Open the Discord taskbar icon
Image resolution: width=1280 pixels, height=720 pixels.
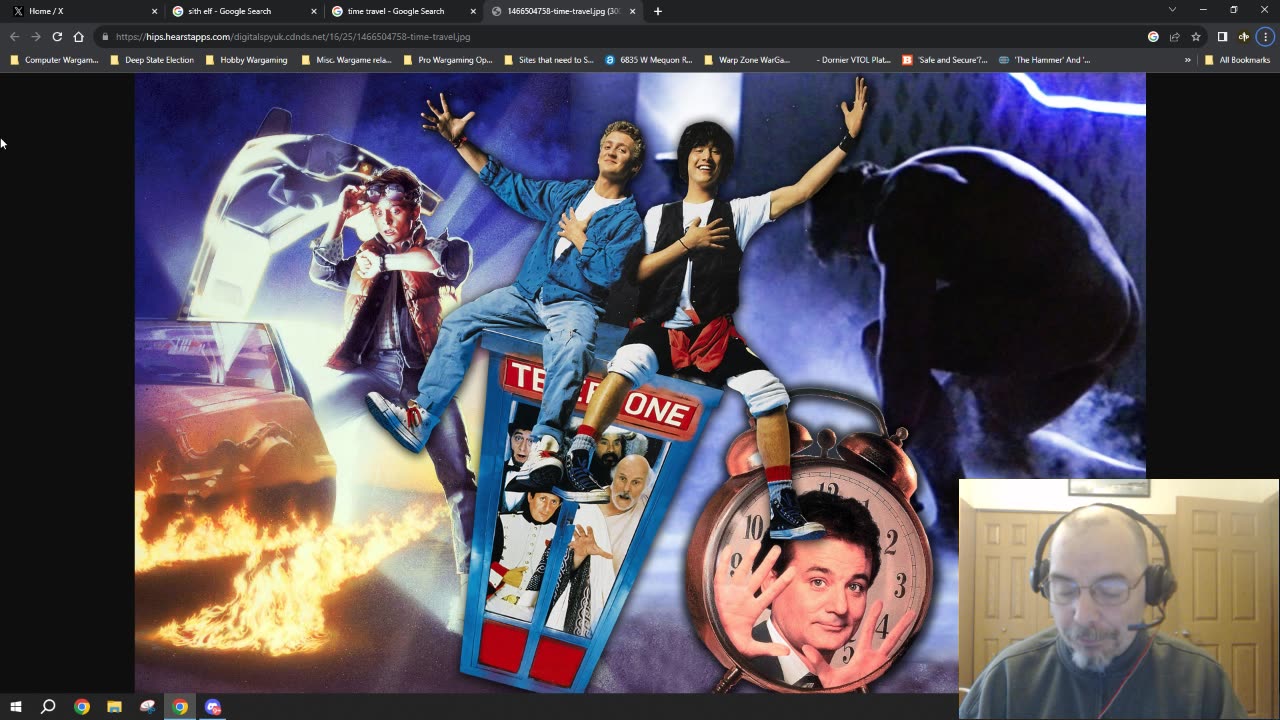pos(212,706)
